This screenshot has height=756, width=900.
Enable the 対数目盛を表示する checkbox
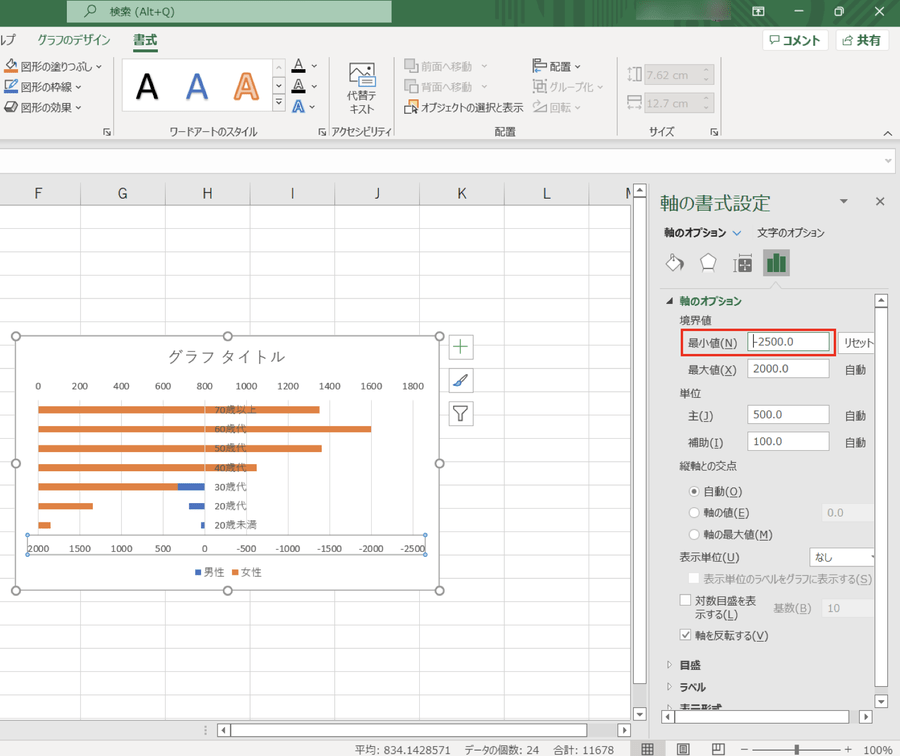[685, 601]
